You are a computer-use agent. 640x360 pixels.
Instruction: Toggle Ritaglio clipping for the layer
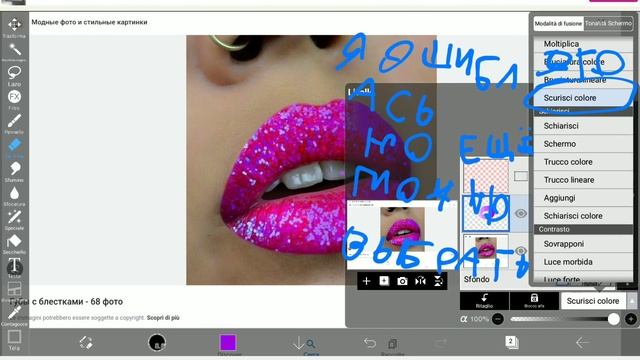(x=484, y=301)
